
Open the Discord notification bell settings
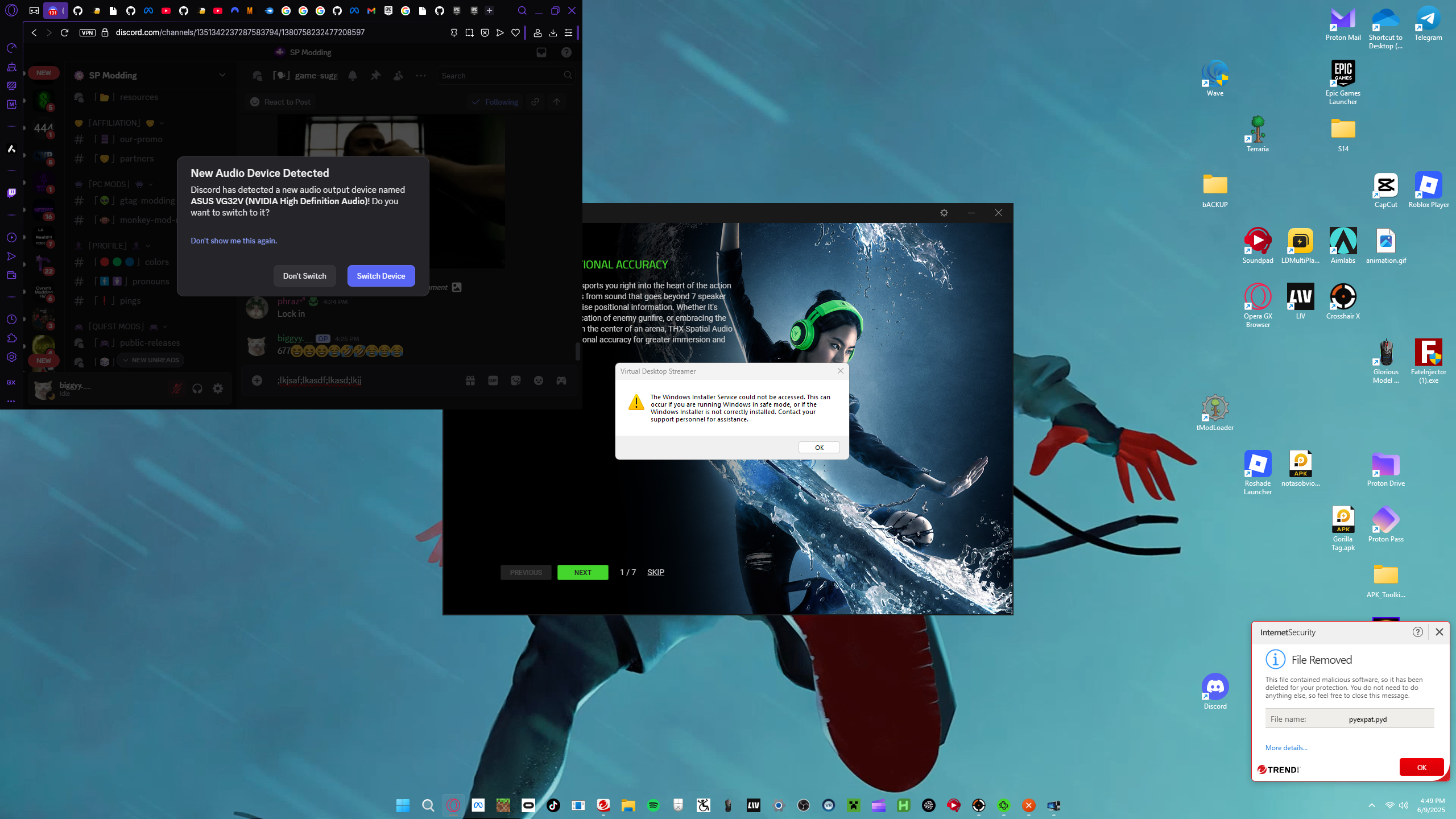click(353, 76)
